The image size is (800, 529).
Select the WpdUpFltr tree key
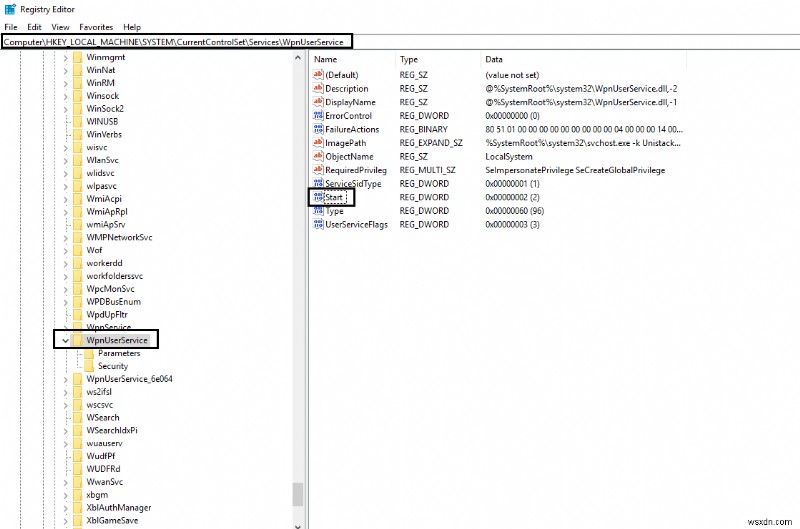click(107, 314)
